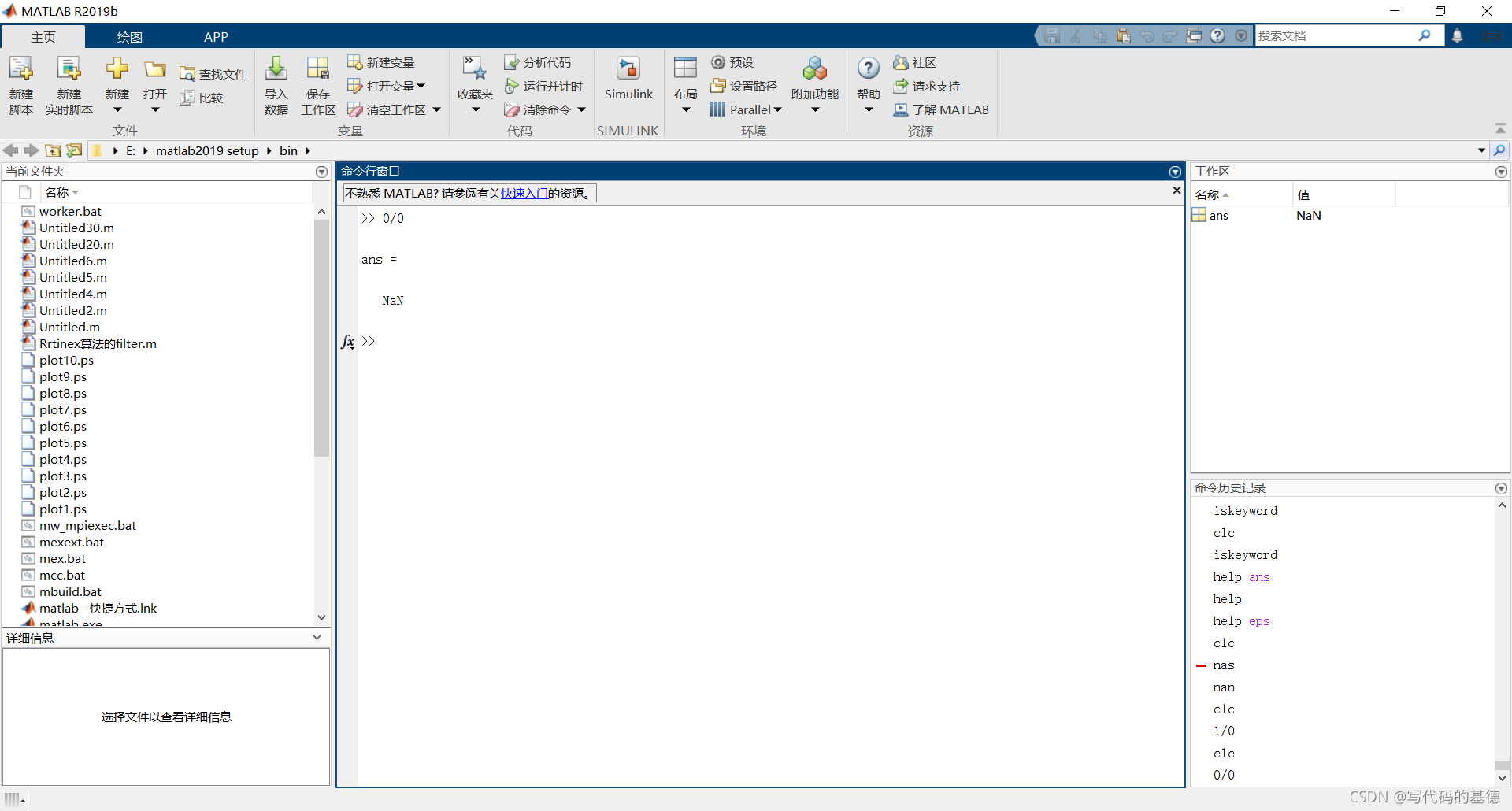Click 新建变量 (New Variable)

point(381,62)
